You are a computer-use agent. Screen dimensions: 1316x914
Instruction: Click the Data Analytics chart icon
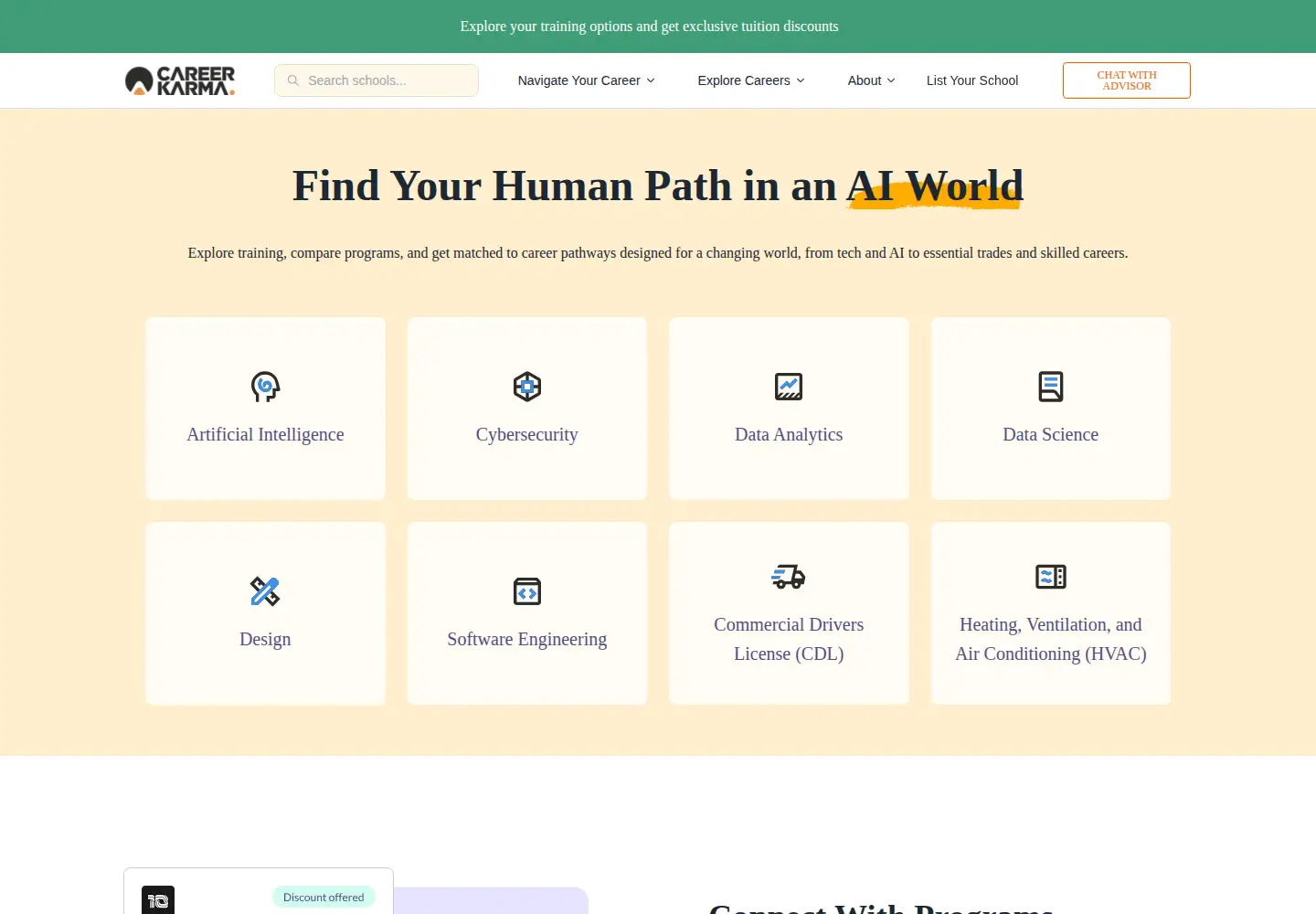[789, 387]
